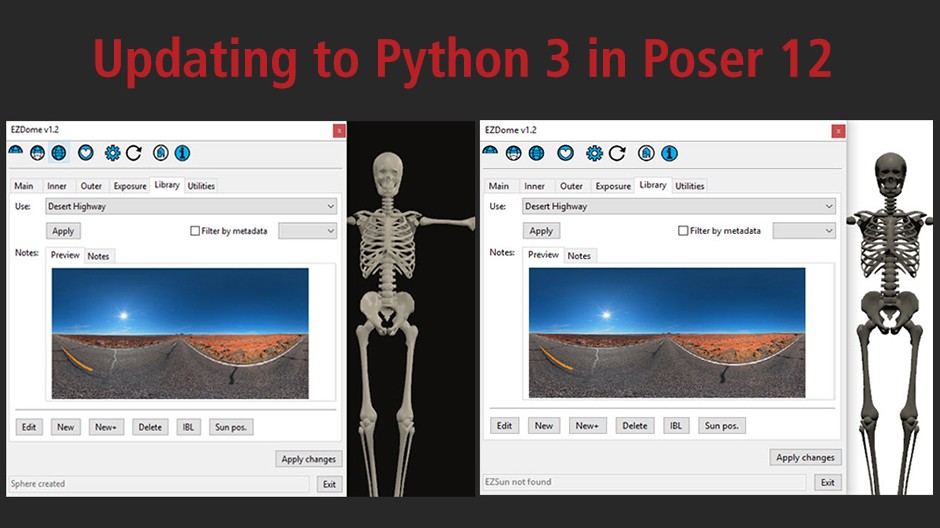The width and height of the screenshot is (940, 528).
Task: Click Exit button in left window
Action: [329, 484]
